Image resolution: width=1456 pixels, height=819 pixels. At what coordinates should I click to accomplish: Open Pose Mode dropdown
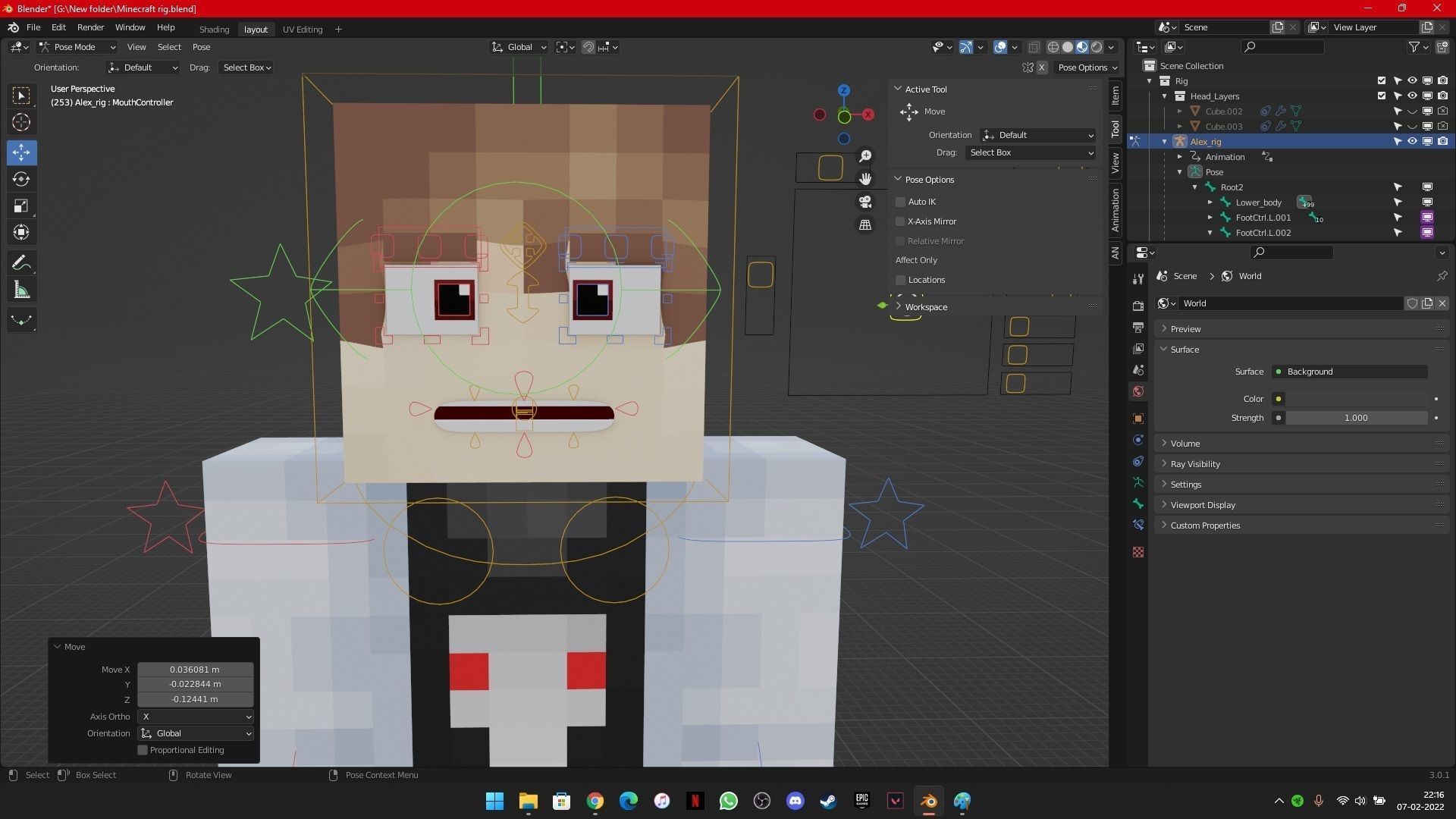click(x=77, y=47)
